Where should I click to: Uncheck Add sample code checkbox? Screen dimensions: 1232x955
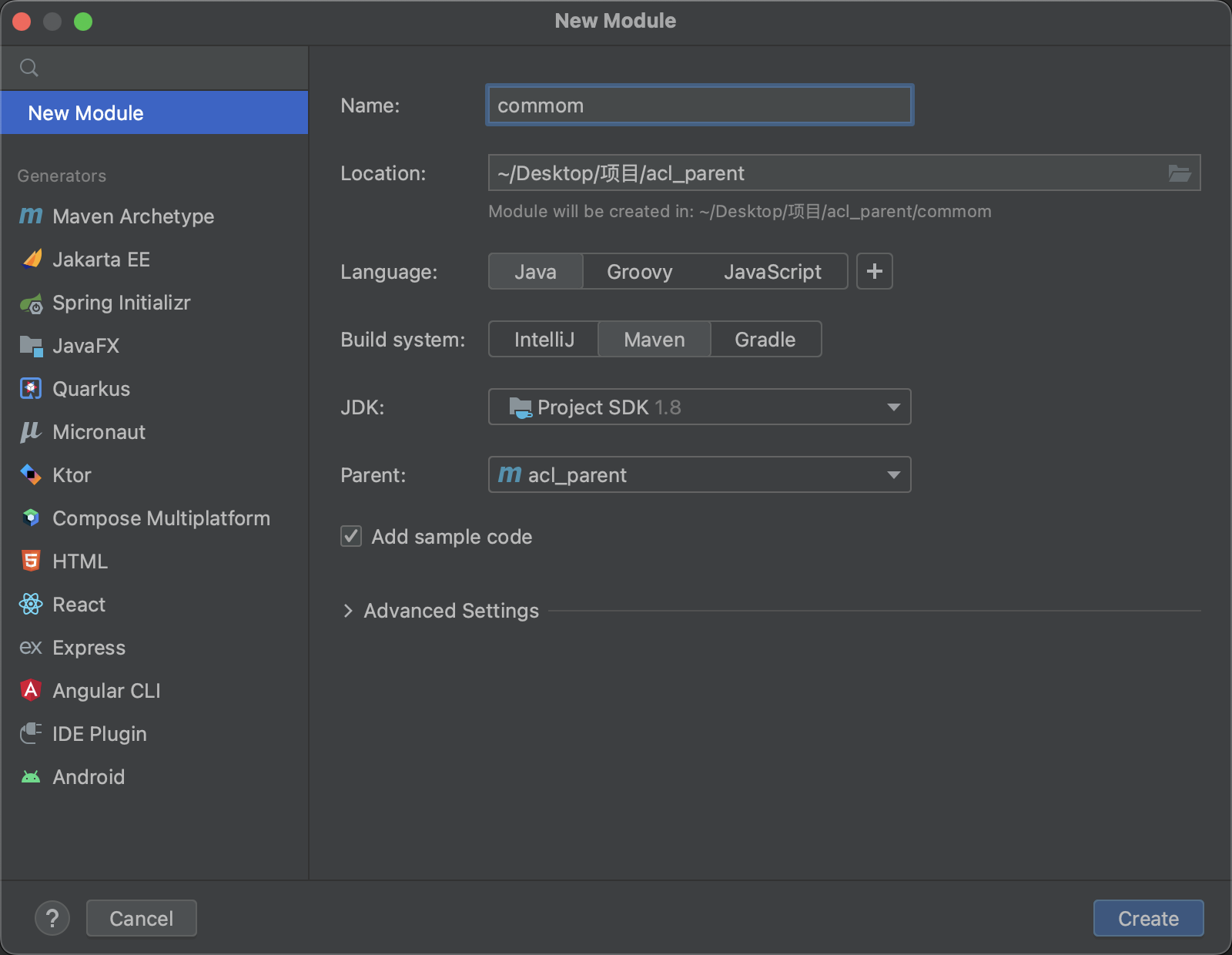point(351,536)
